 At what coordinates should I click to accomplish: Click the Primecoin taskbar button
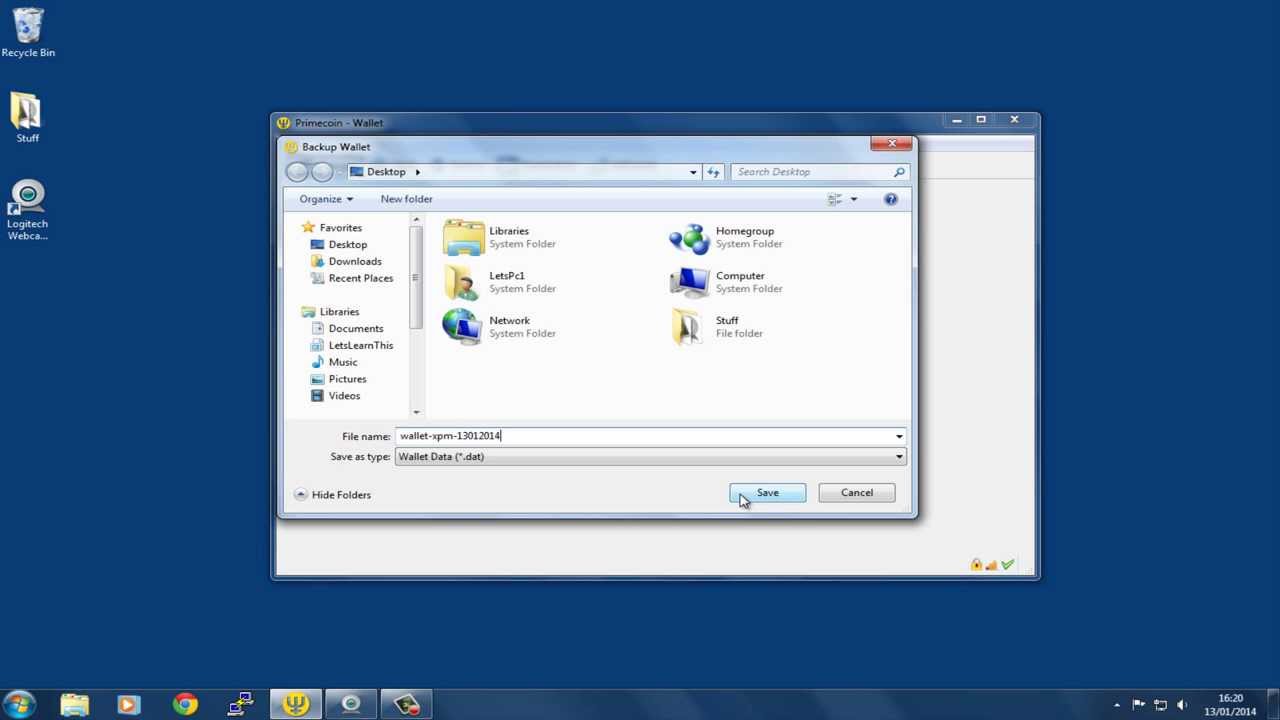[295, 704]
